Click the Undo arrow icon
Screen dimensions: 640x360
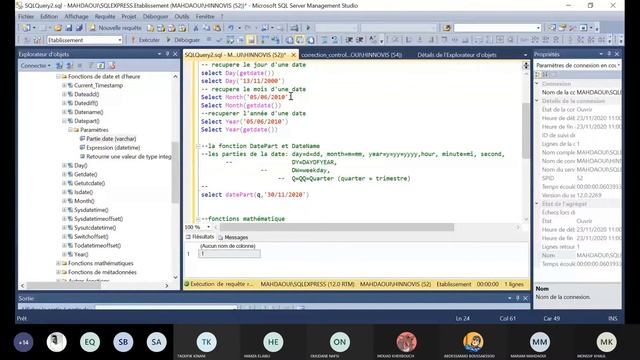(231, 28)
